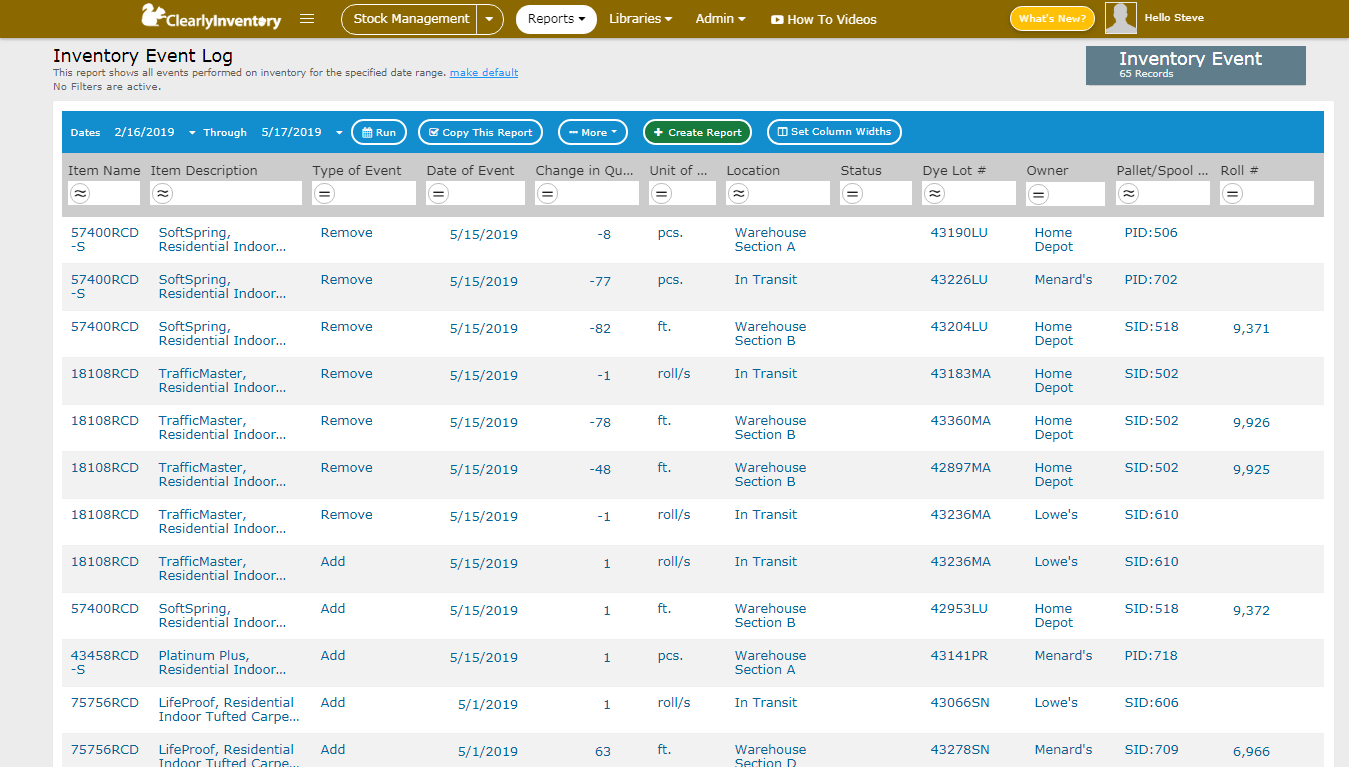
Task: Open the Reports menu
Action: click(556, 19)
